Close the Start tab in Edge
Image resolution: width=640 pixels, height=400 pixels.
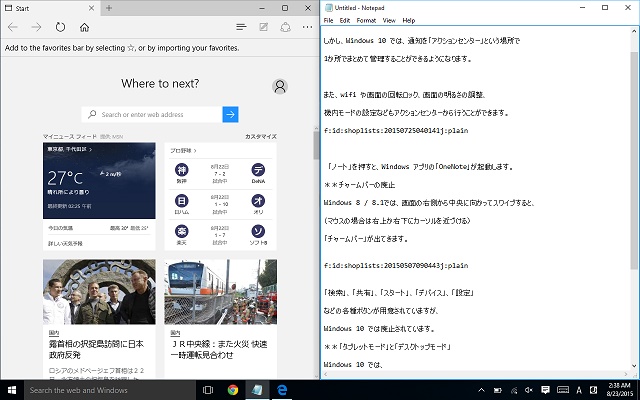tap(91, 8)
